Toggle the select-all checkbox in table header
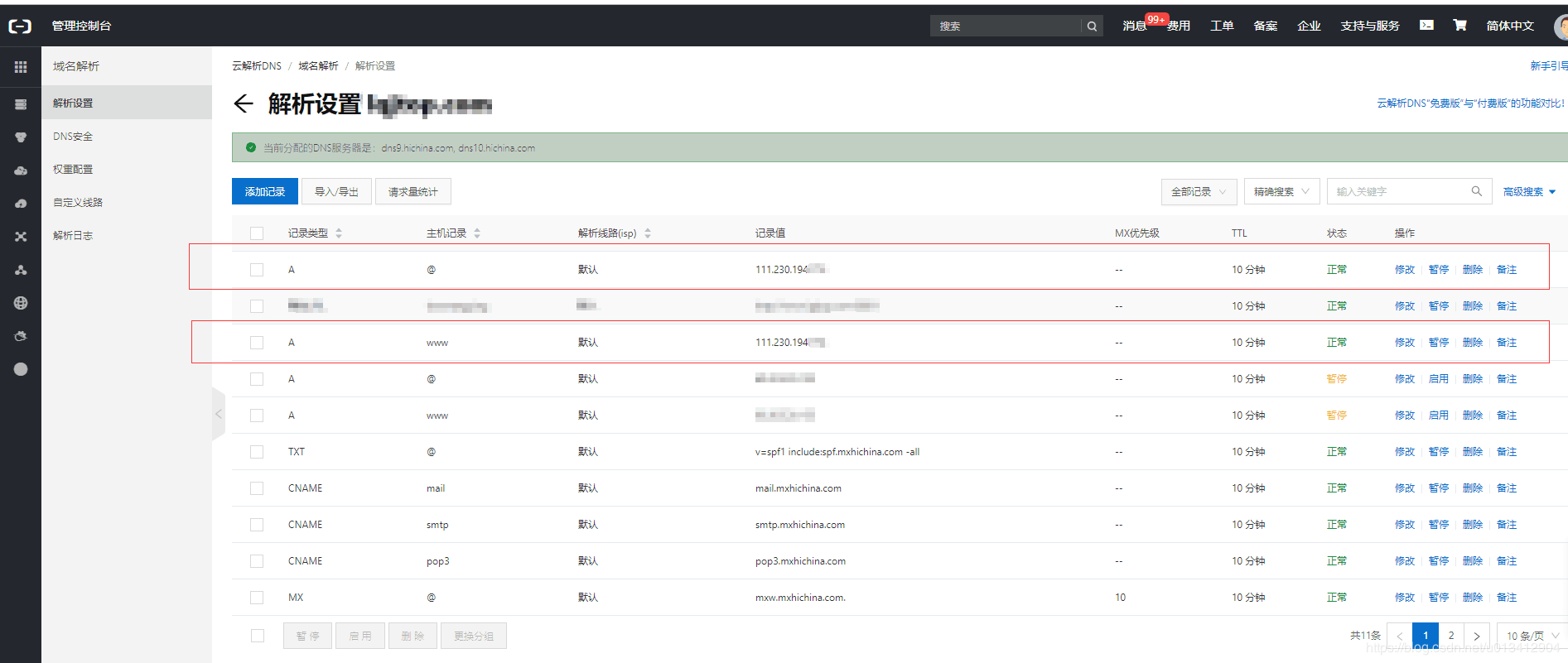This screenshot has height=663, width=1568. (x=257, y=233)
